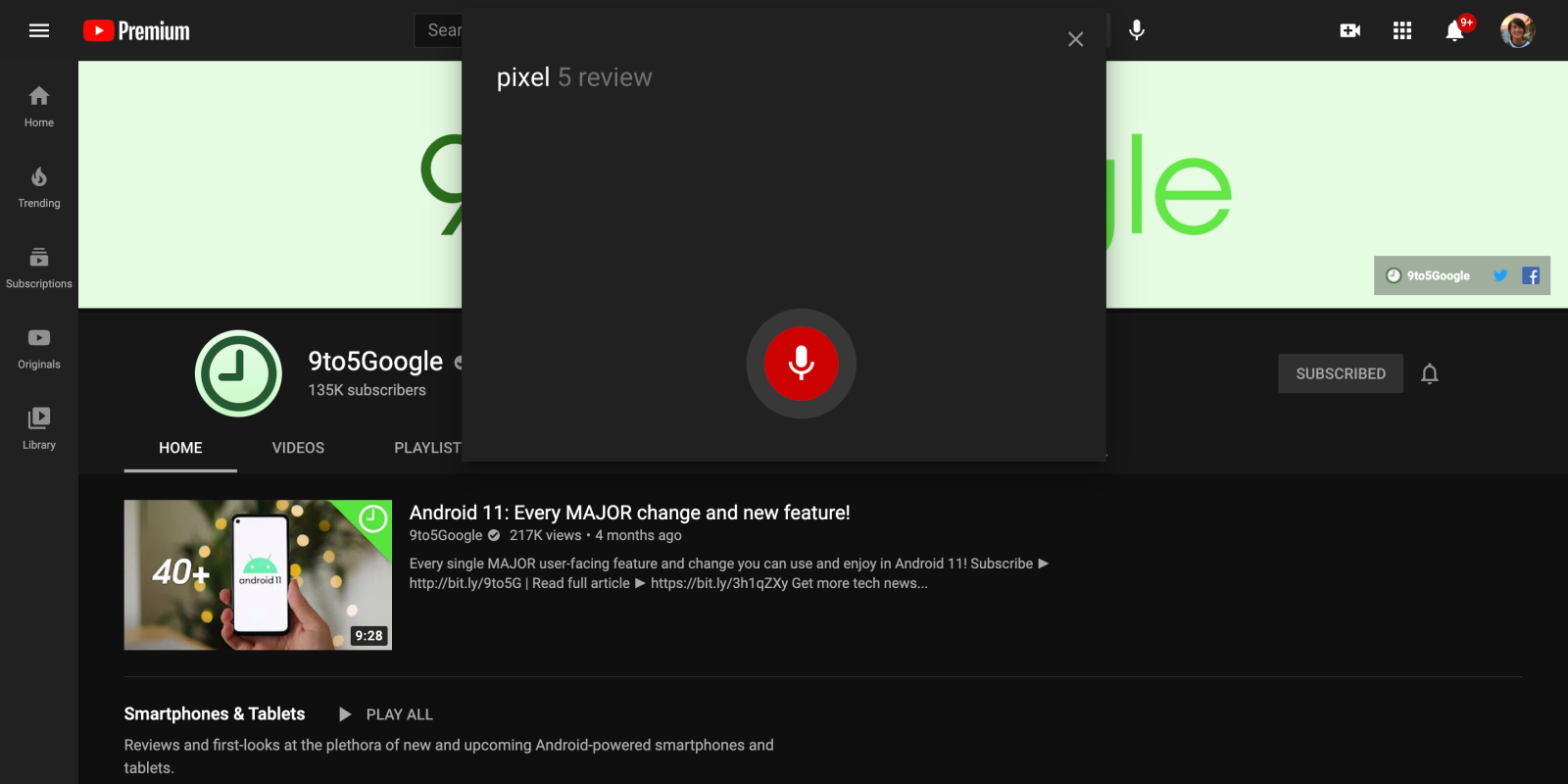The width and height of the screenshot is (1568, 784).
Task: Click PLAY ALL for Smartphones & Tablets
Action: [x=386, y=714]
